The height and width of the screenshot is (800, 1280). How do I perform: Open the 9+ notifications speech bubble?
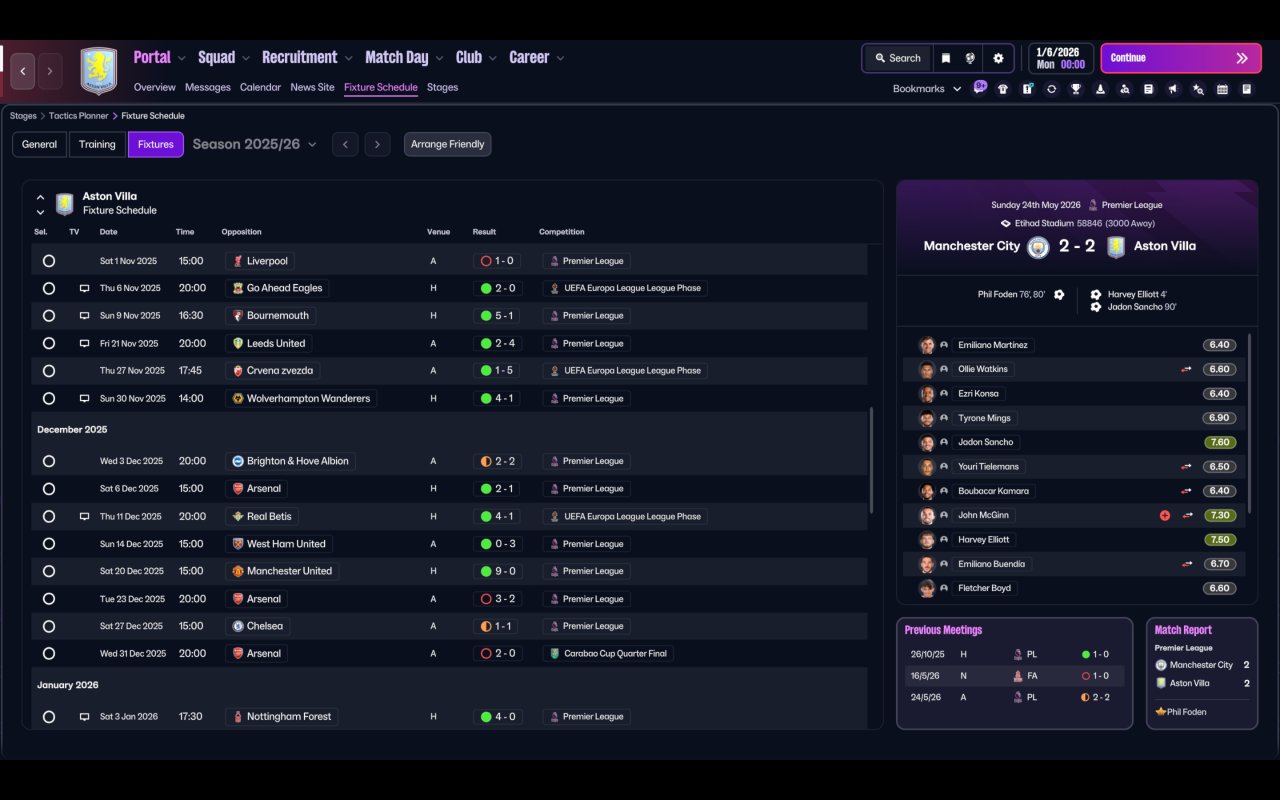[980, 87]
